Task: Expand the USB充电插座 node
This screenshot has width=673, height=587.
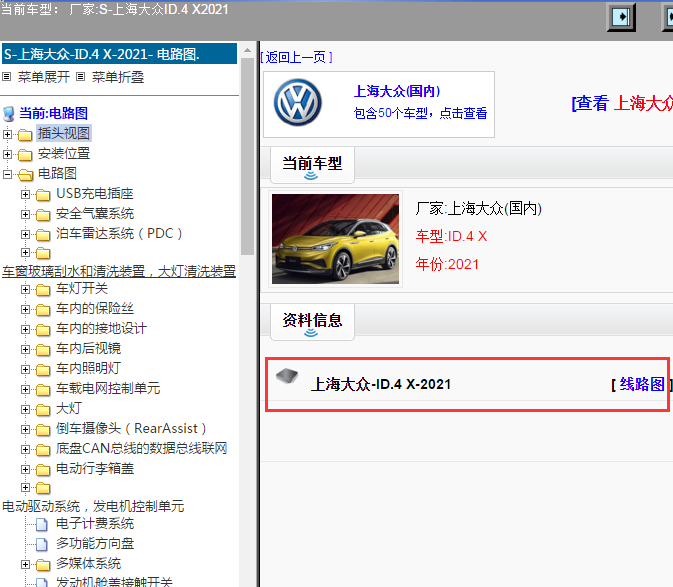Action: (25, 194)
